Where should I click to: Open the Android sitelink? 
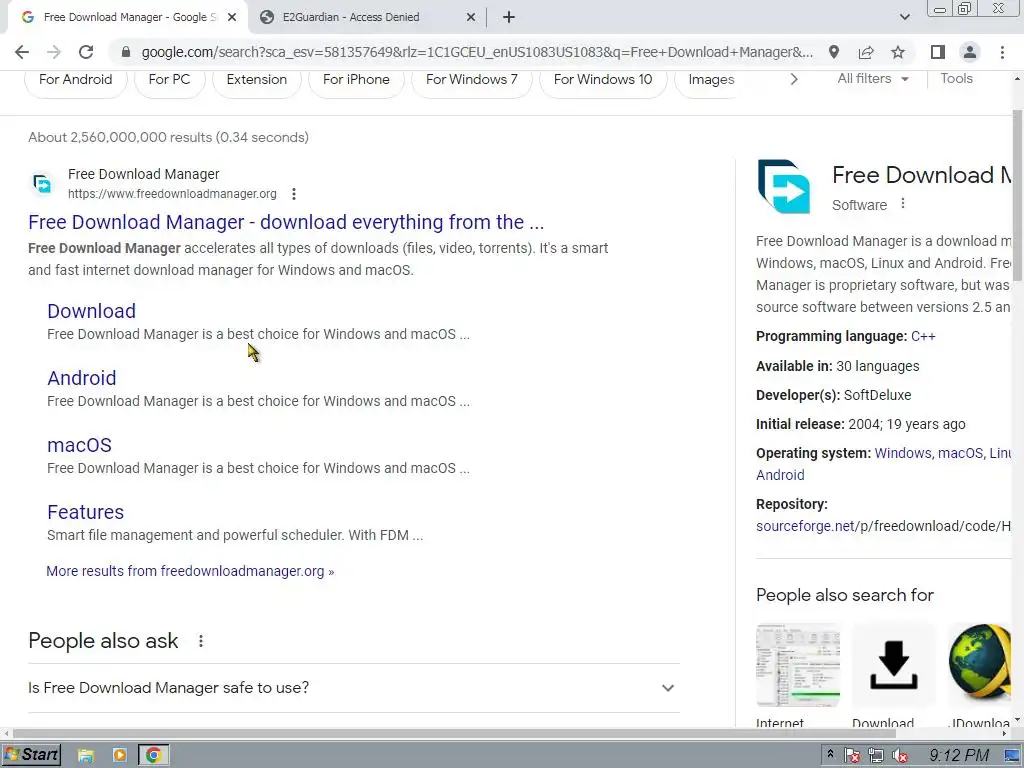point(82,378)
